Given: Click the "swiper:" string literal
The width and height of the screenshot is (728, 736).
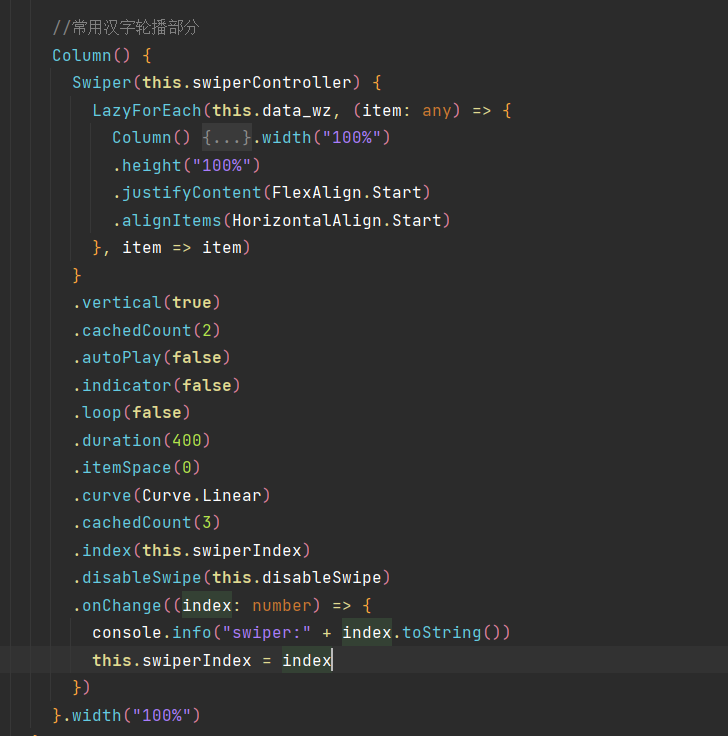Looking at the screenshot, I should (266, 632).
